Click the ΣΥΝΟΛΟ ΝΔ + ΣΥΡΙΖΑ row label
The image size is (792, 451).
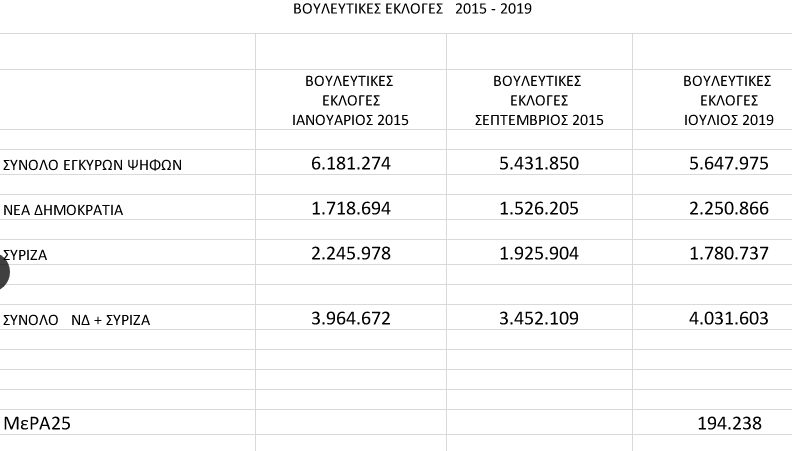(77, 320)
